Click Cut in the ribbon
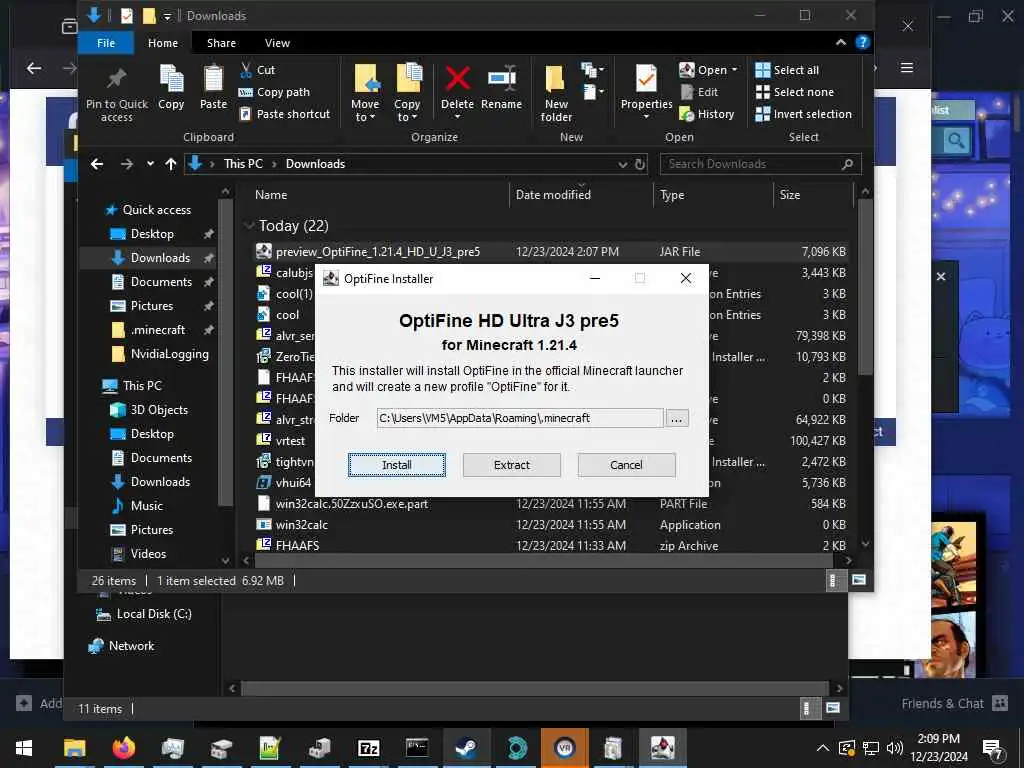 [x=257, y=70]
